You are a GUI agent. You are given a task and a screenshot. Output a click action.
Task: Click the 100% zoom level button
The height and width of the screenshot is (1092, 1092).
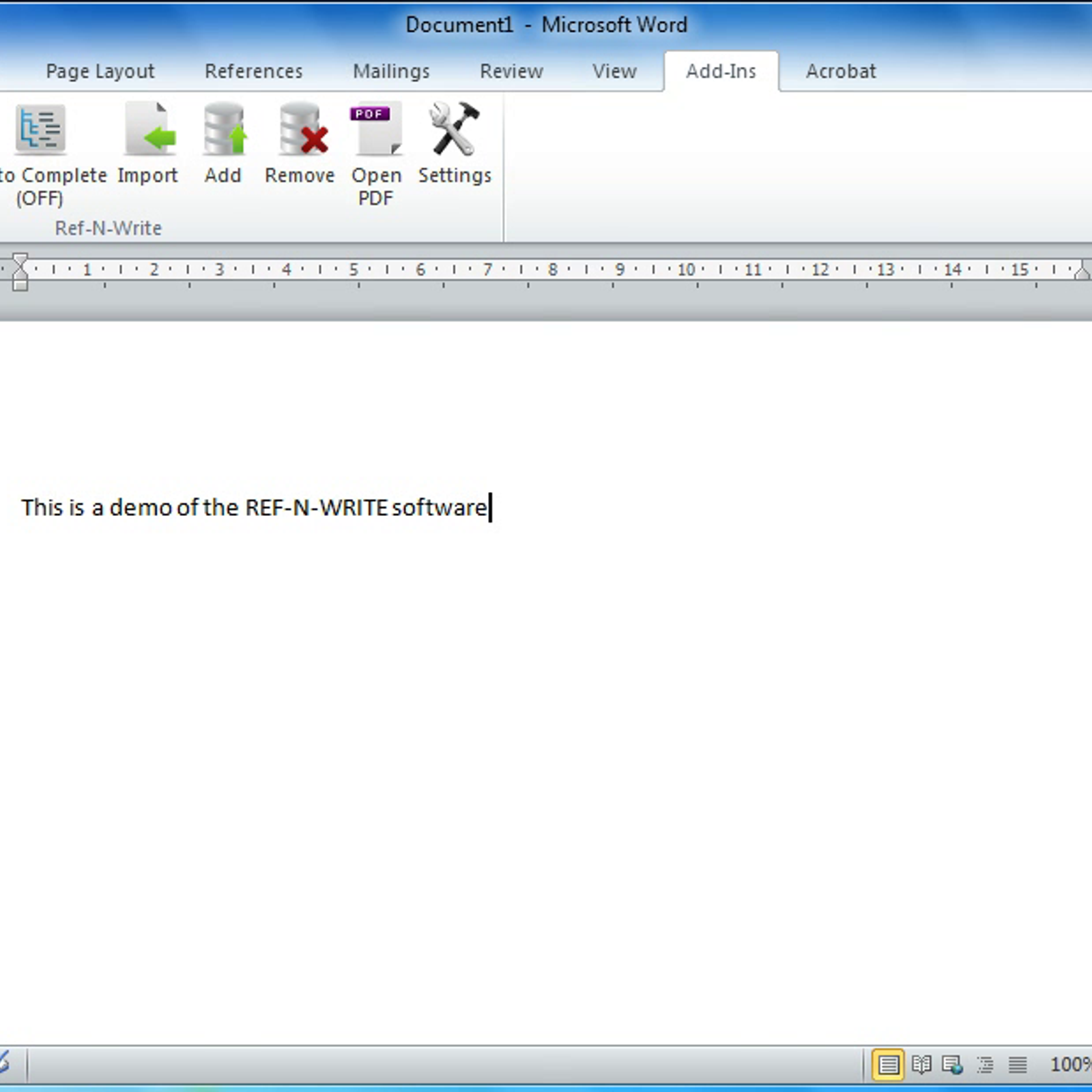click(1070, 1065)
